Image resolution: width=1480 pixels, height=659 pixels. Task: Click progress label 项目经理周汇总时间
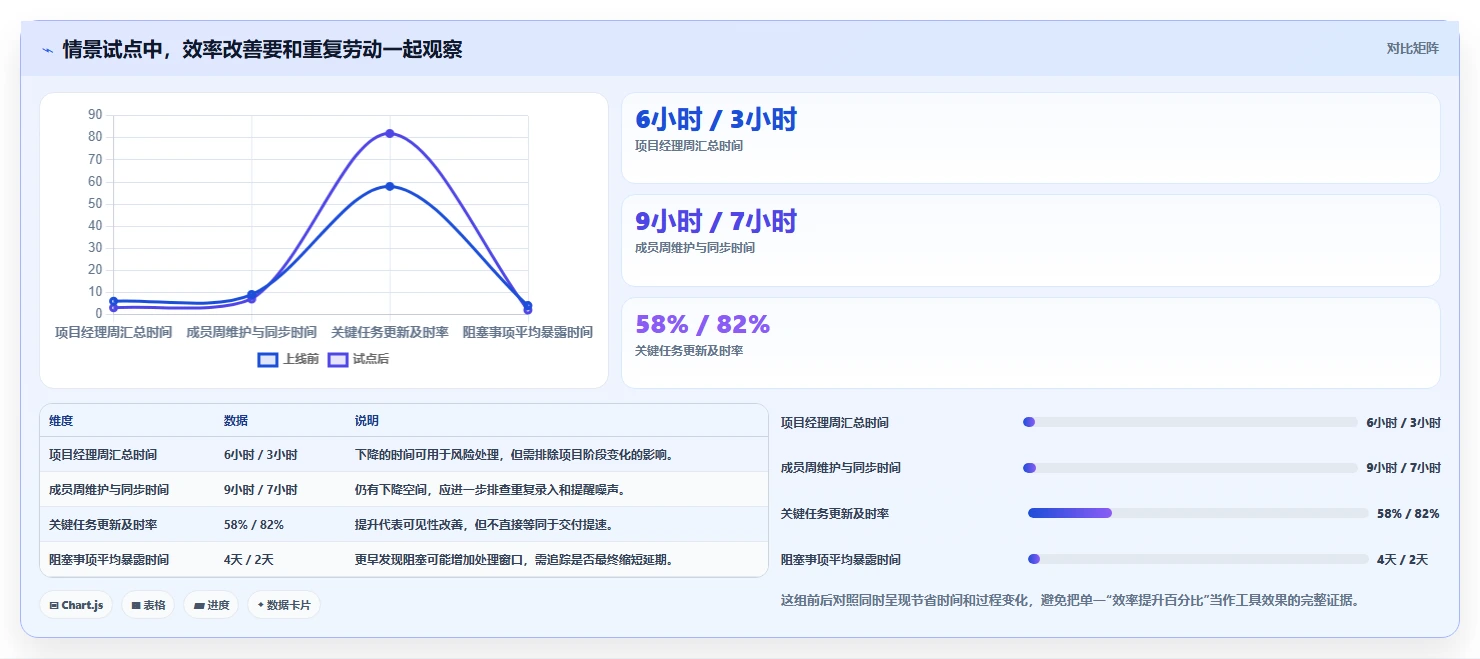[x=835, y=422]
